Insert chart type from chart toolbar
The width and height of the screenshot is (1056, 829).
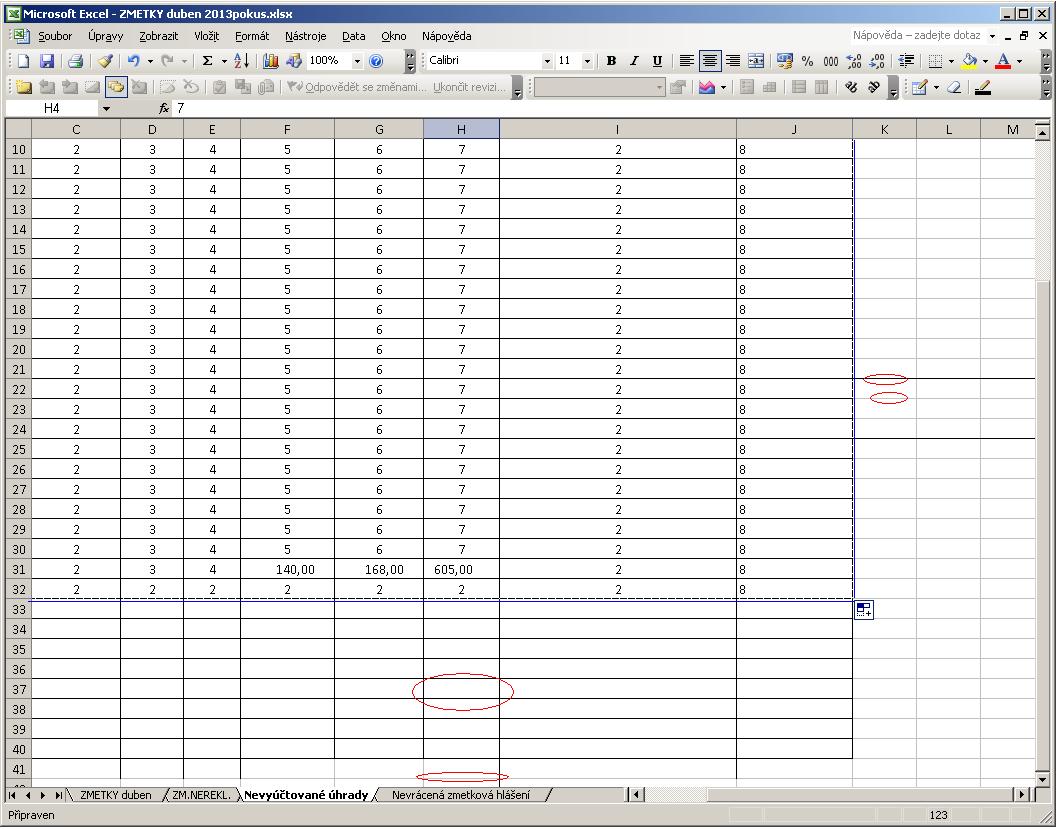pyautogui.click(x=706, y=88)
